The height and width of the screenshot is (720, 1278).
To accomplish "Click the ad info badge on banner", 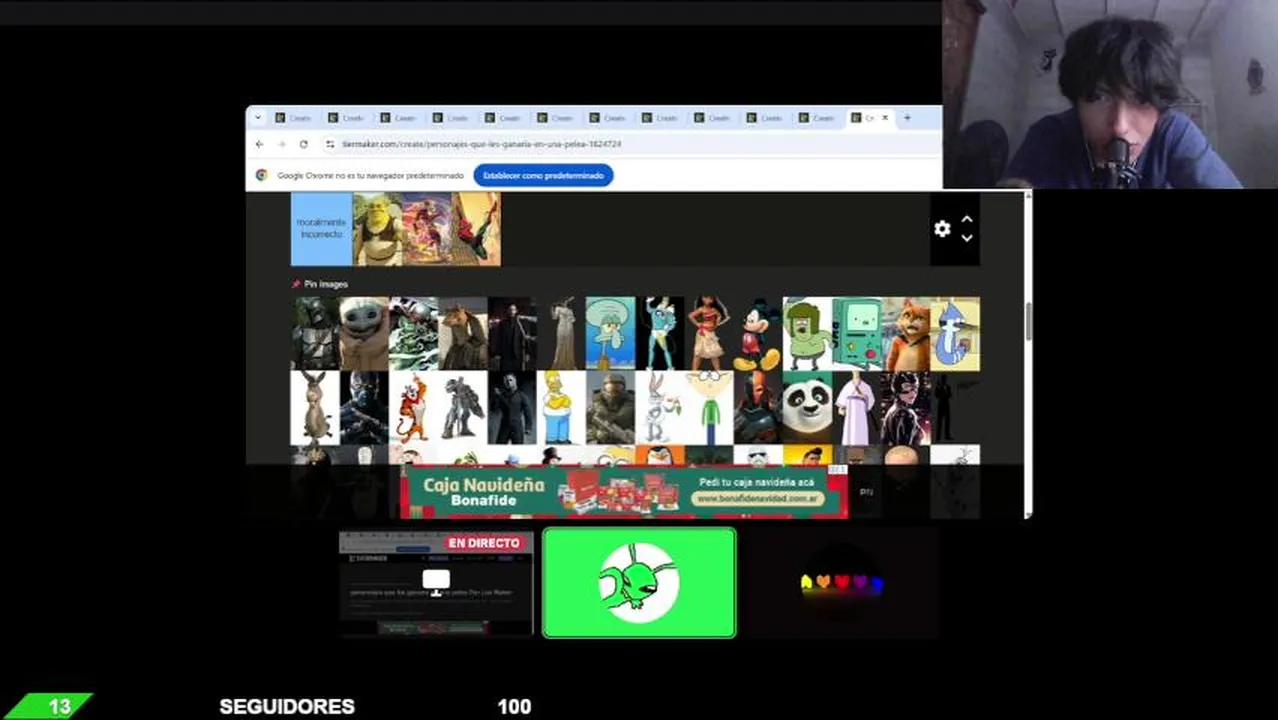I will pyautogui.click(x=838, y=470).
